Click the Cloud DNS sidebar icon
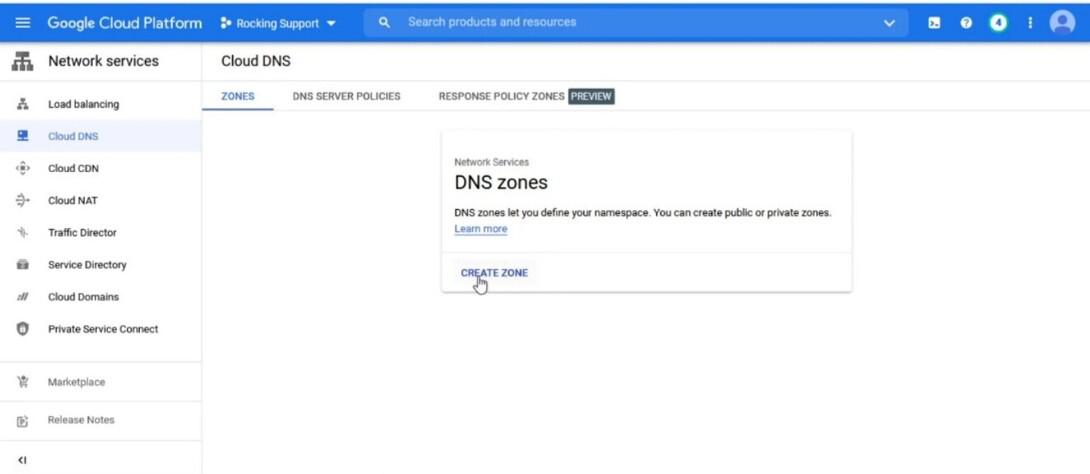This screenshot has width=1090, height=474. [x=22, y=136]
